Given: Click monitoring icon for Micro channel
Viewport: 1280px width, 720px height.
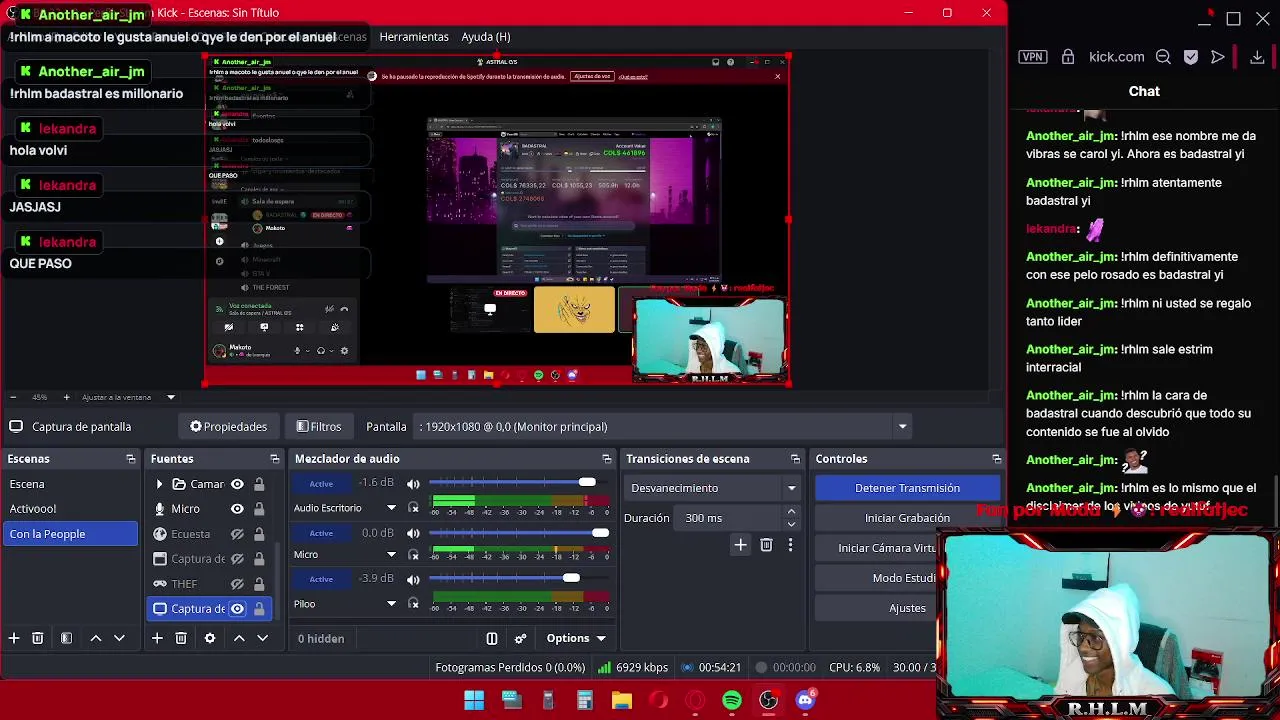Looking at the screenshot, I should click(413, 555).
